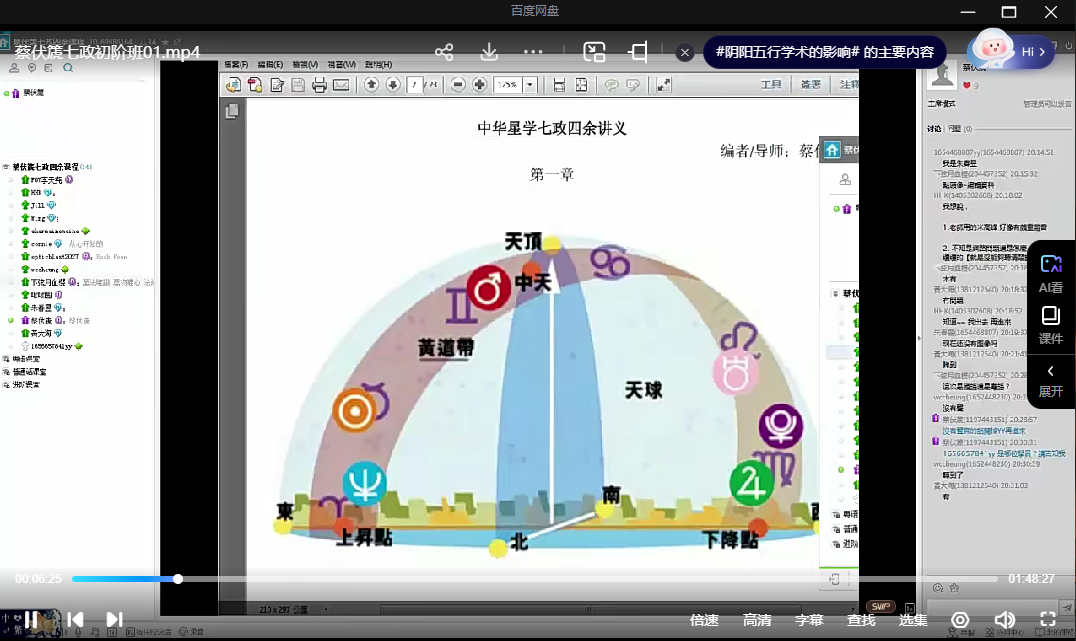1076x641 pixels.
Task: Open the 阴阳五行学术的影响 AI suggestion
Action: (x=824, y=52)
